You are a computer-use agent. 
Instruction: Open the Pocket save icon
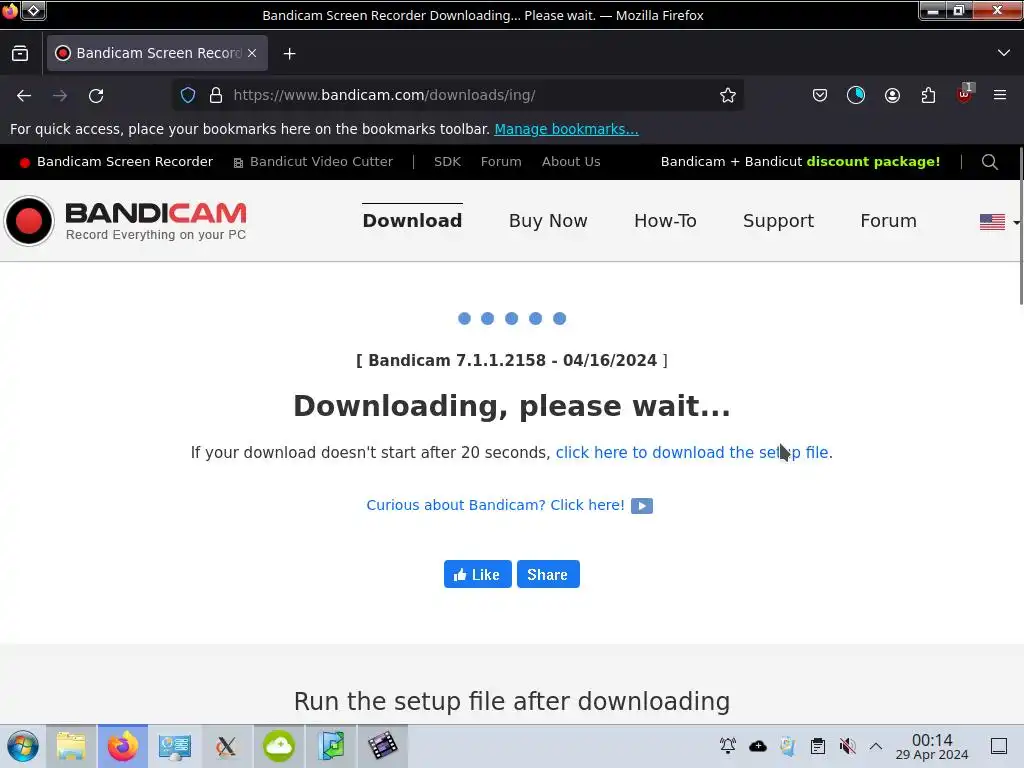[820, 95]
